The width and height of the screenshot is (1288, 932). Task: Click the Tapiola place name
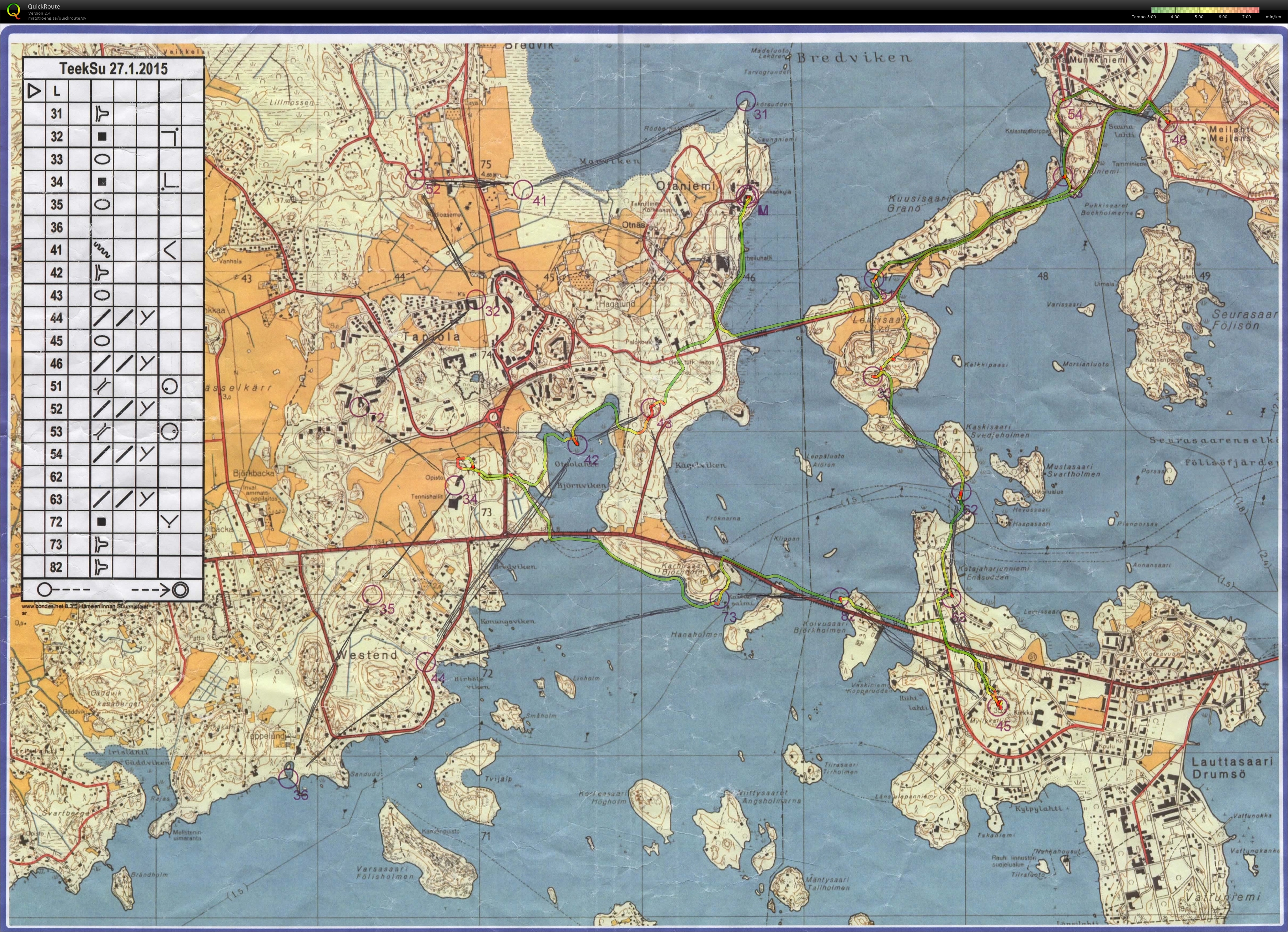431,336
